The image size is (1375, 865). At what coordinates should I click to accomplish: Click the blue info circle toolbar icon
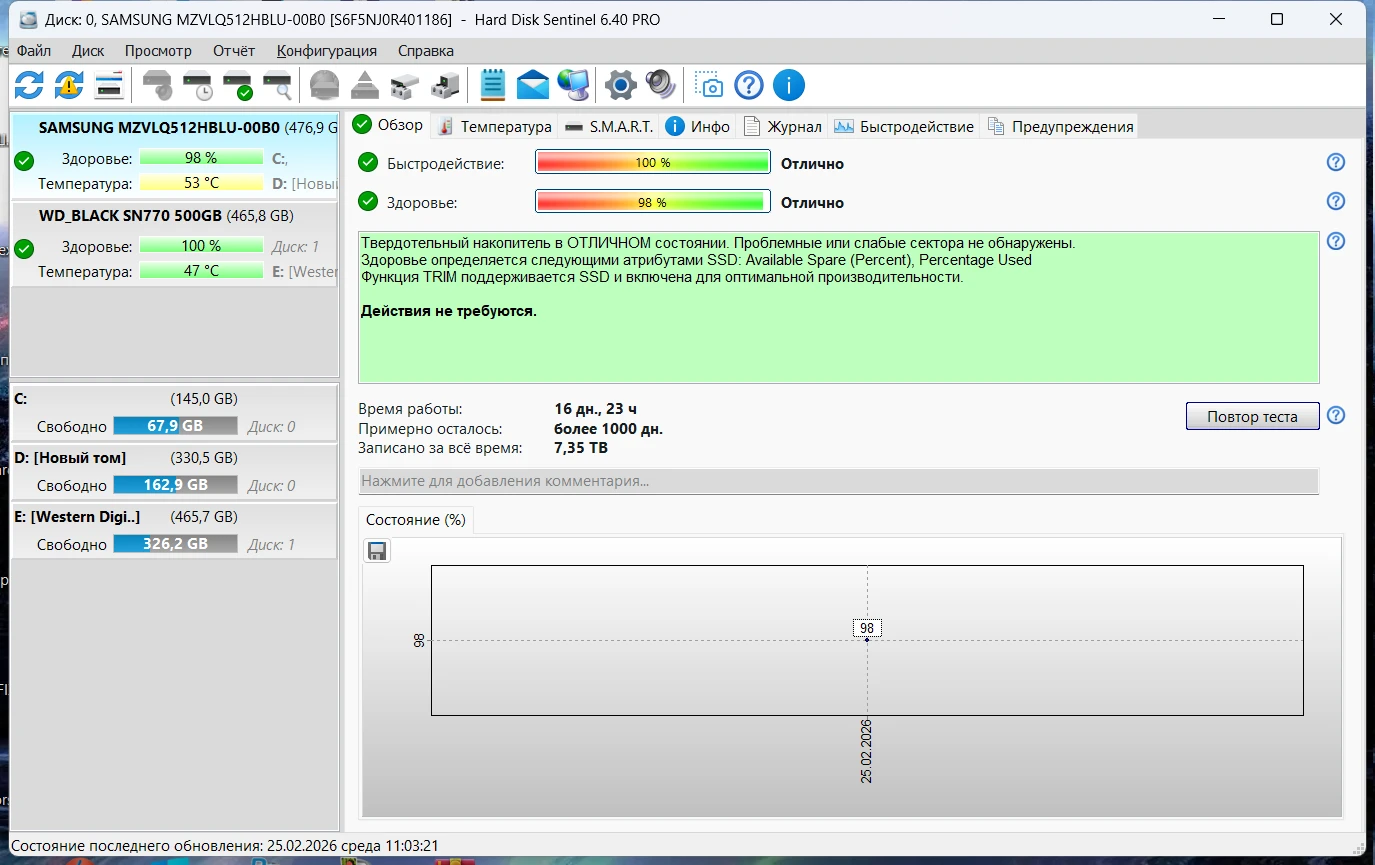pyautogui.click(x=788, y=85)
